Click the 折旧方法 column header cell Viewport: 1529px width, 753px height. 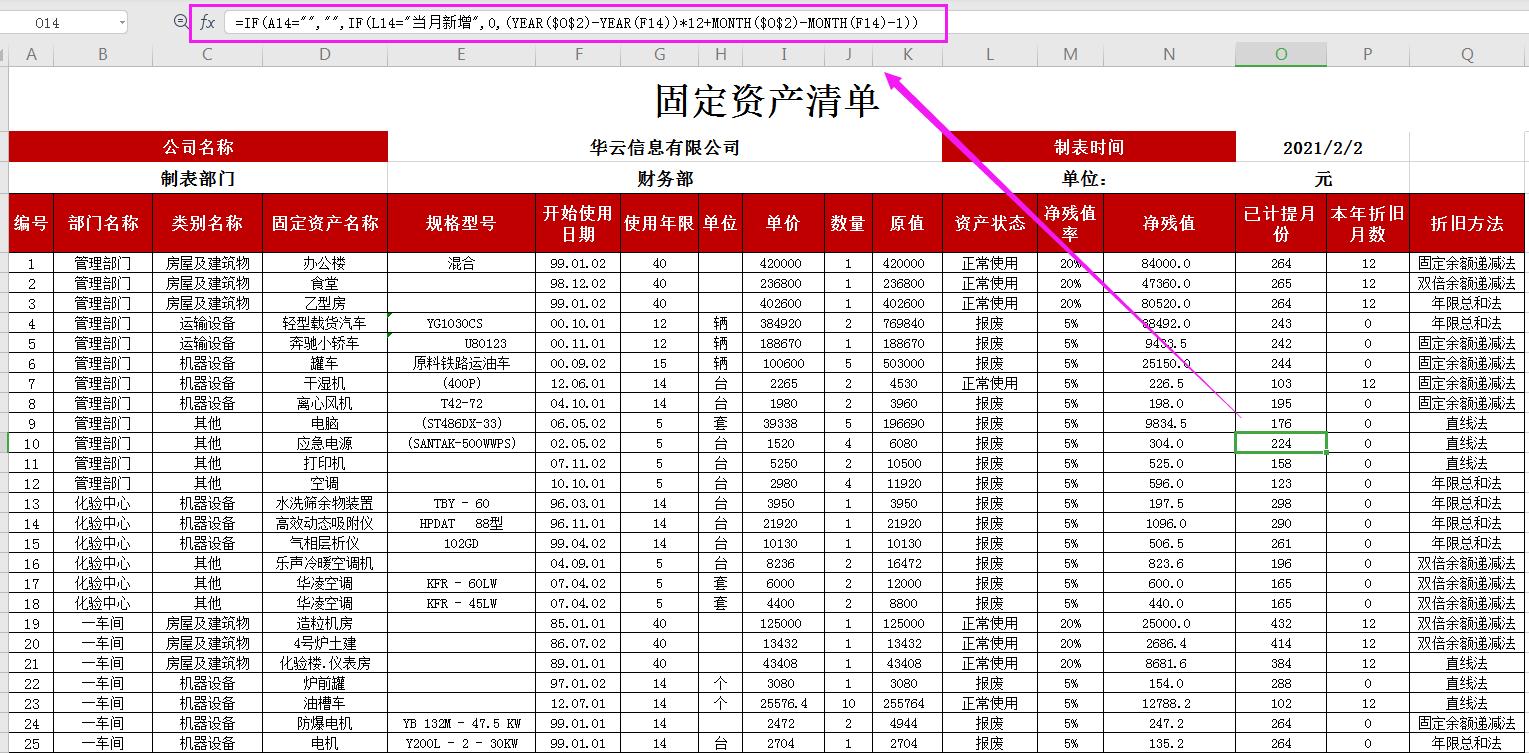tap(1466, 222)
